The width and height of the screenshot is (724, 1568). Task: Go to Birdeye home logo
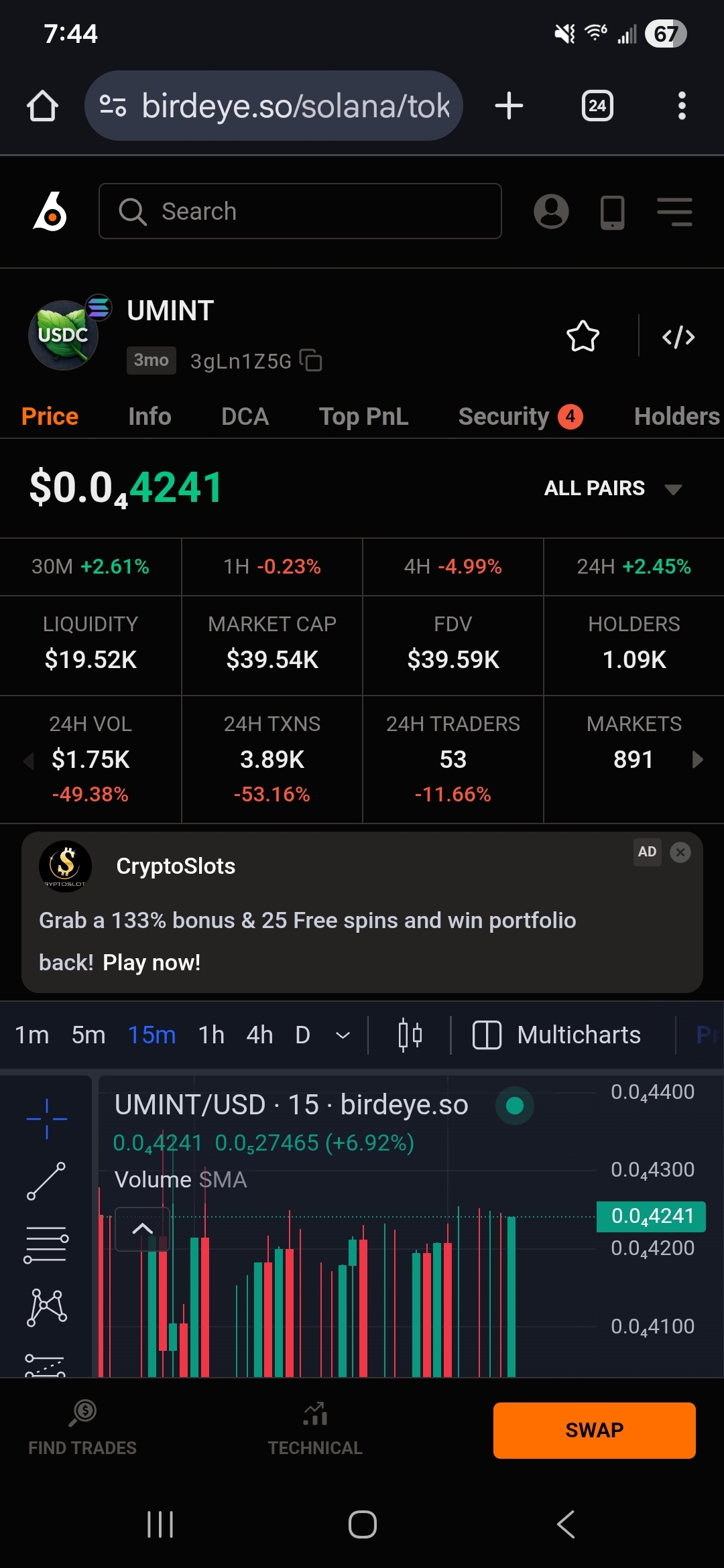click(50, 212)
